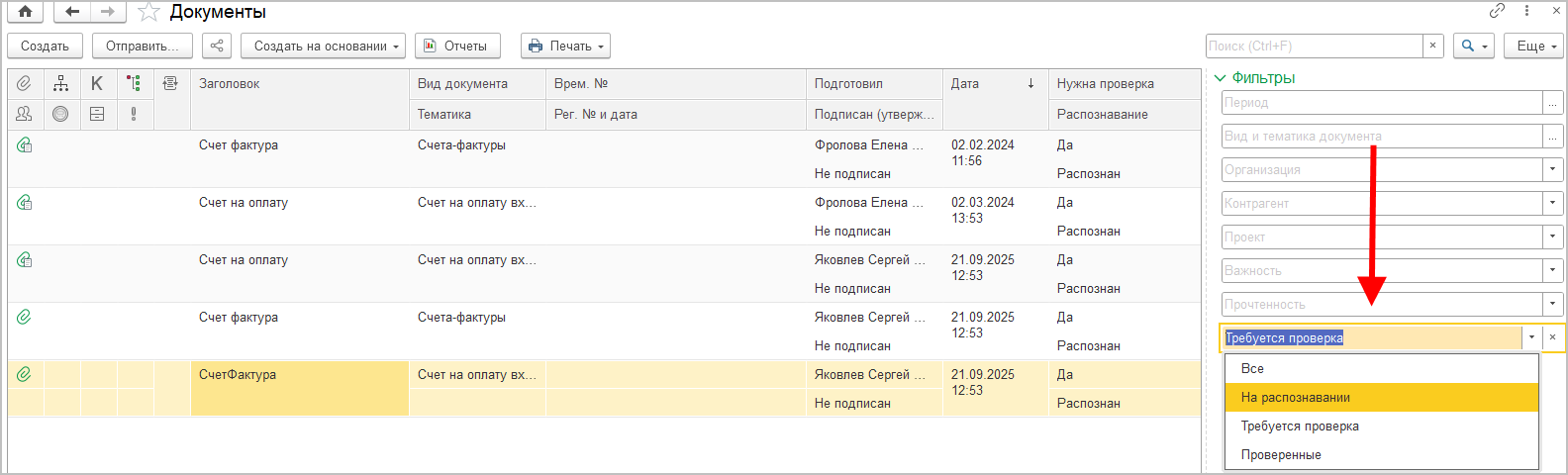Click the Поиск search field
Viewport: 1568px width, 475px height.
point(1314,46)
